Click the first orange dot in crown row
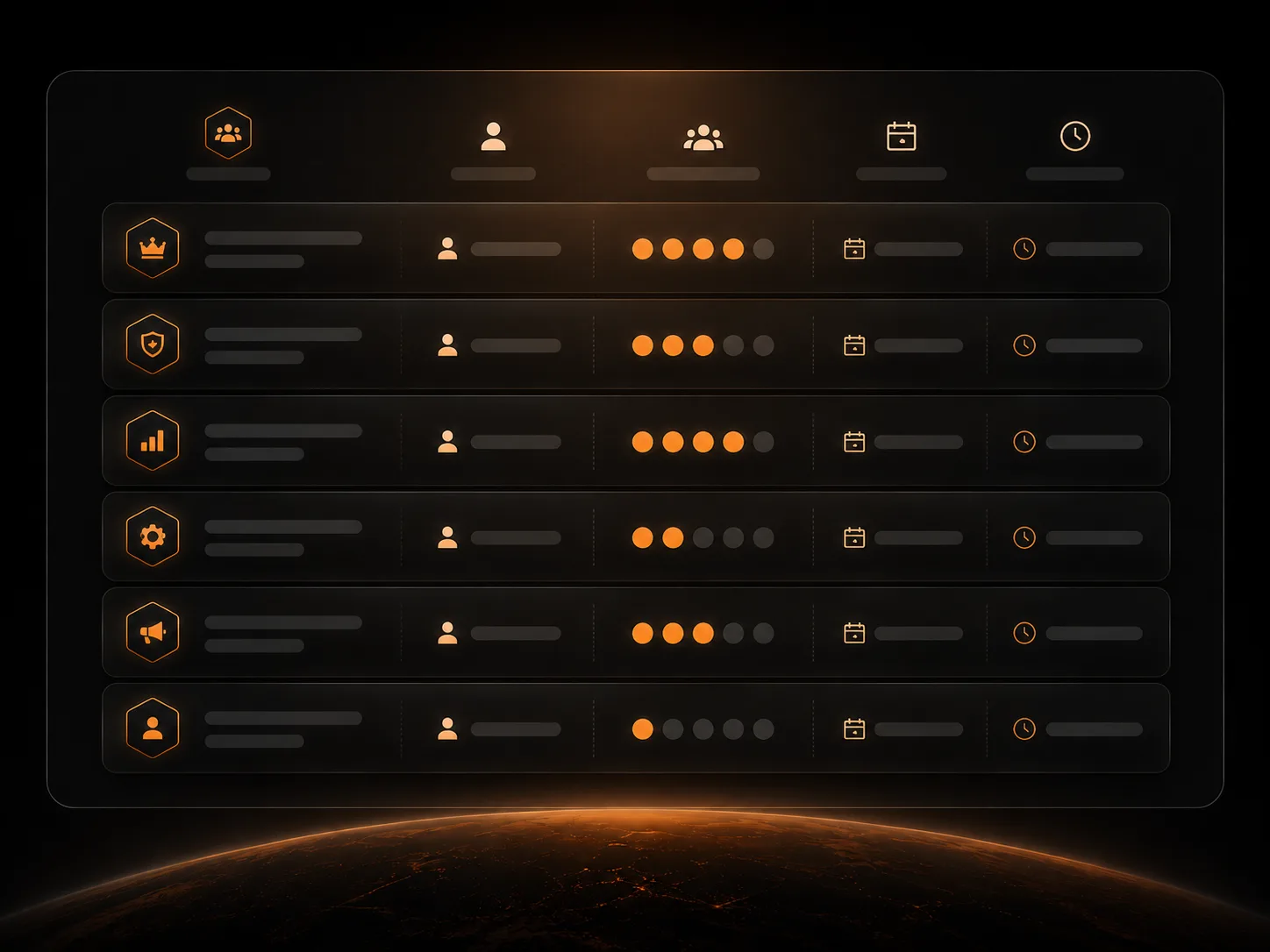The width and height of the screenshot is (1270, 952). point(643,249)
